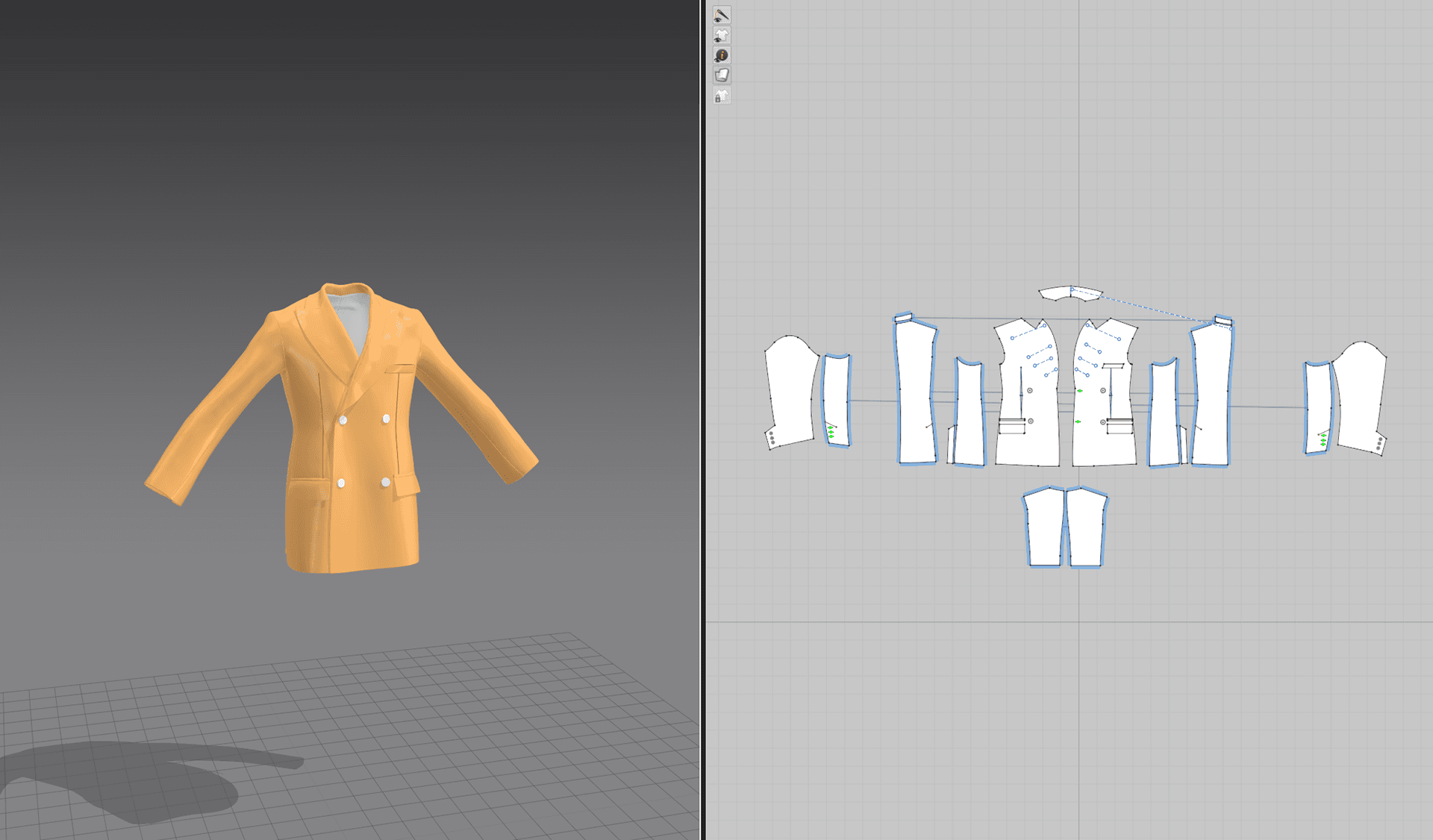Image resolution: width=1433 pixels, height=840 pixels.
Task: Toggle the pattern info display icon
Action: point(722,55)
